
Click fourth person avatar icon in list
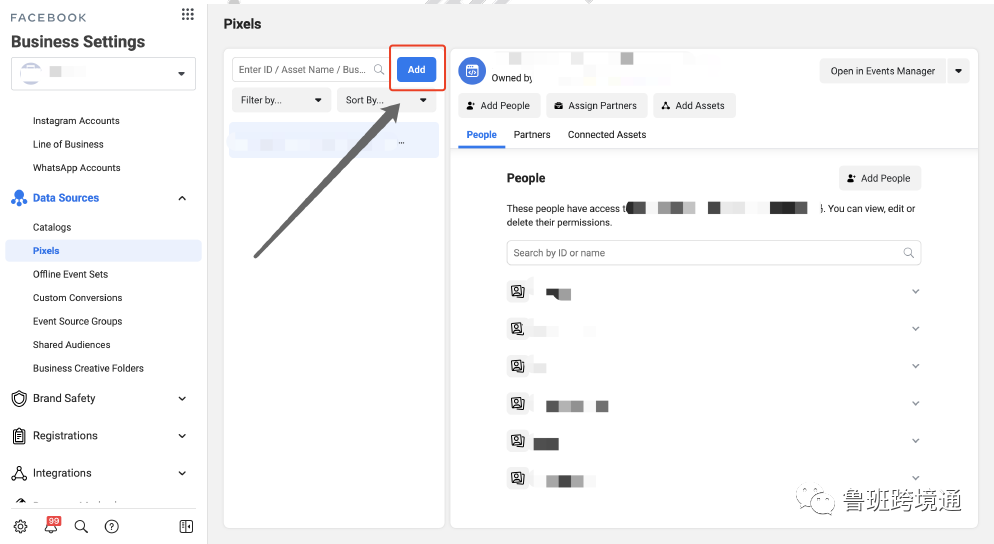518,403
